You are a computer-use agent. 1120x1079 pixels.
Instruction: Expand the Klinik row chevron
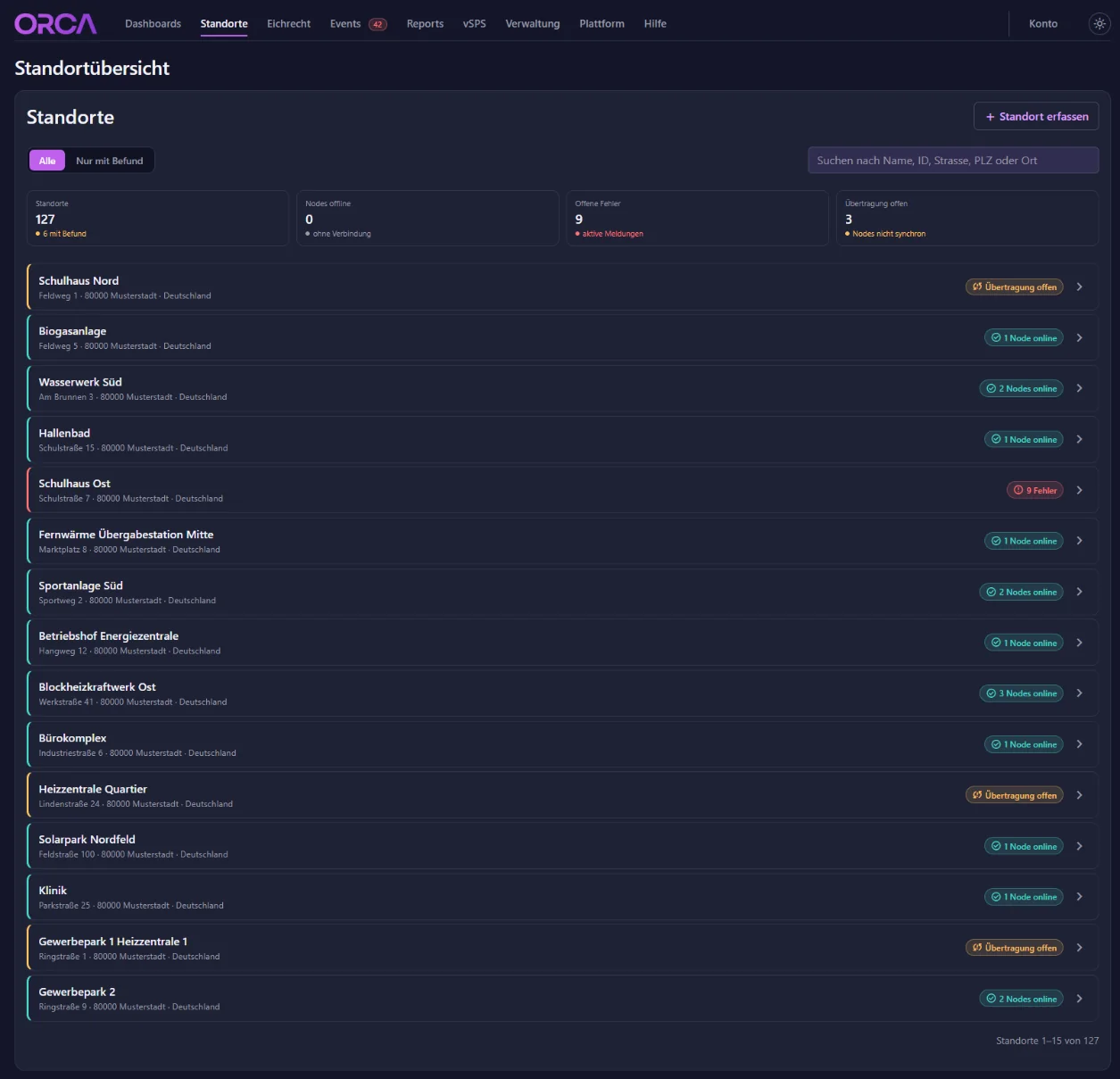click(x=1080, y=897)
